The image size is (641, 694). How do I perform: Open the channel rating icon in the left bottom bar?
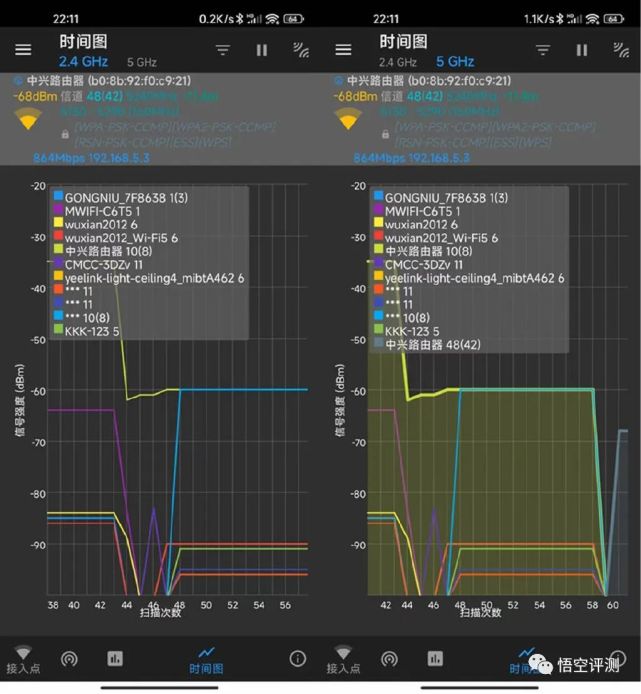(69, 659)
